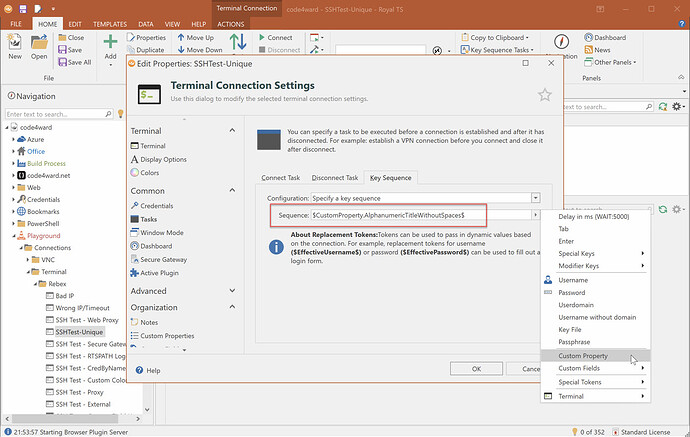Collapse the Terminal section in dialog sidebar
Screen dimensions: 690x437
[x=232, y=131]
